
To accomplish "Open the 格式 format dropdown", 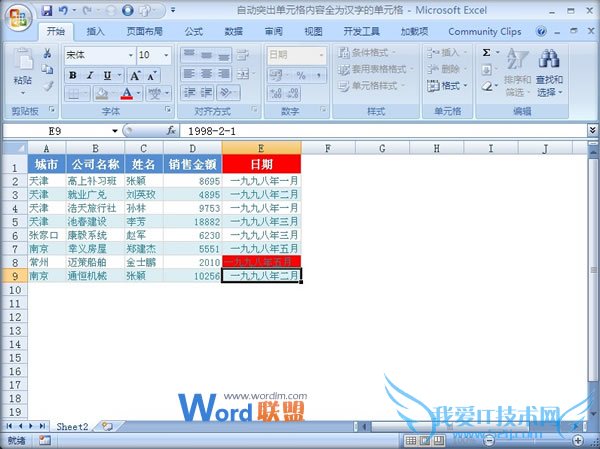I will click(447, 86).
